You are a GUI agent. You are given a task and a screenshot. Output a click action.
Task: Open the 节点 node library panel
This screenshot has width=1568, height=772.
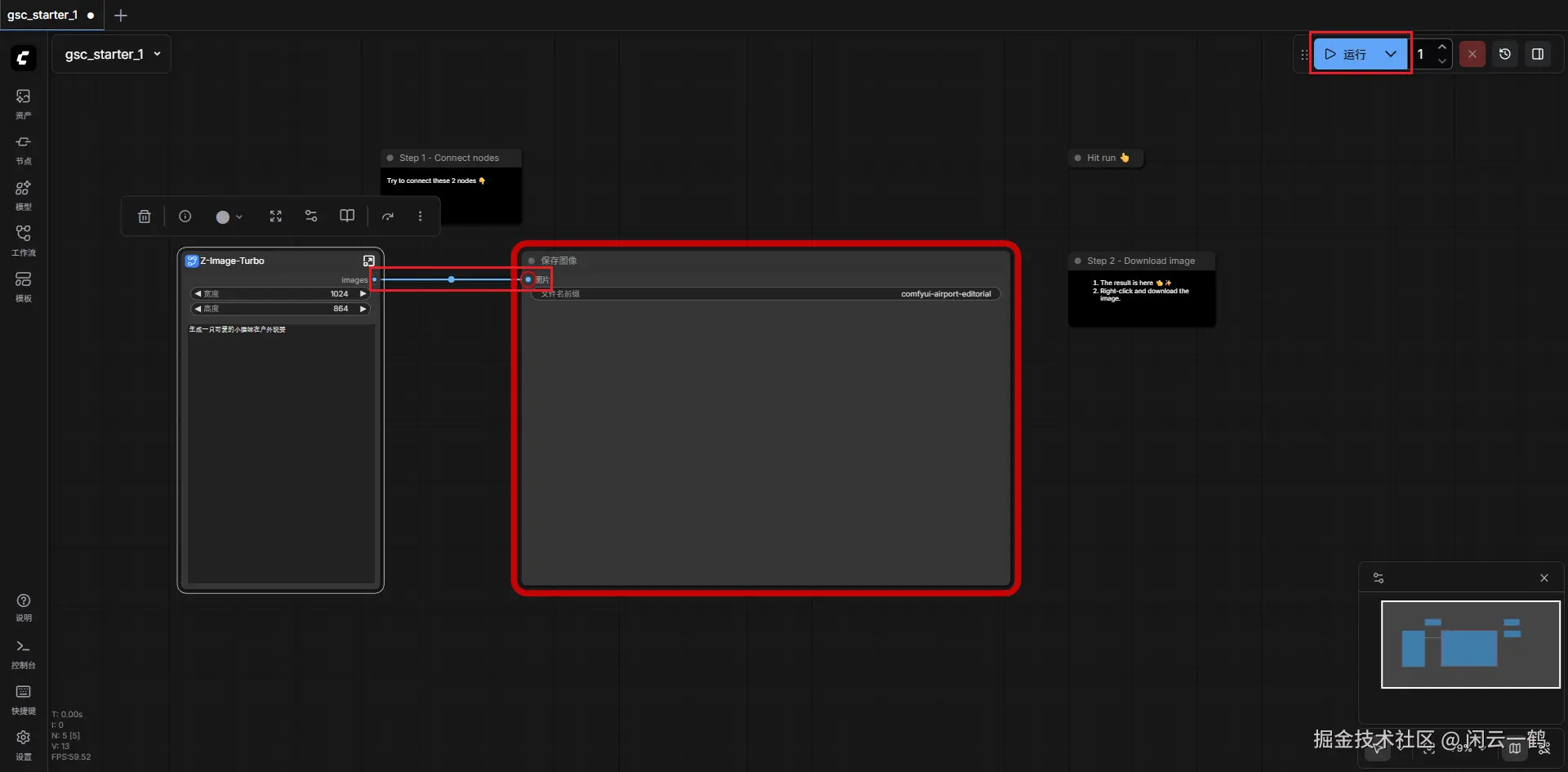point(23,149)
